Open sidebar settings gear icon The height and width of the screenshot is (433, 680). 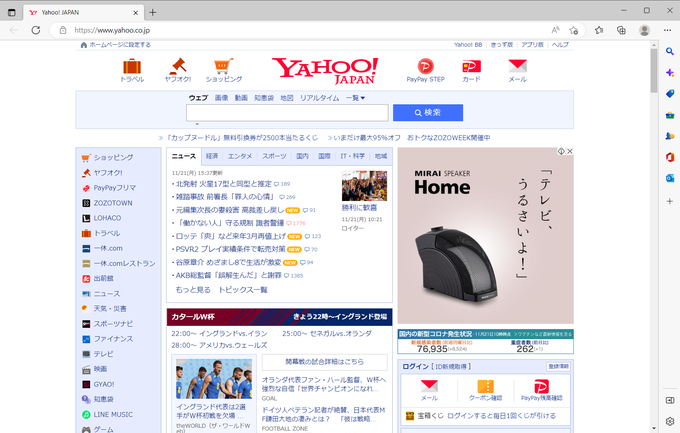pos(670,421)
